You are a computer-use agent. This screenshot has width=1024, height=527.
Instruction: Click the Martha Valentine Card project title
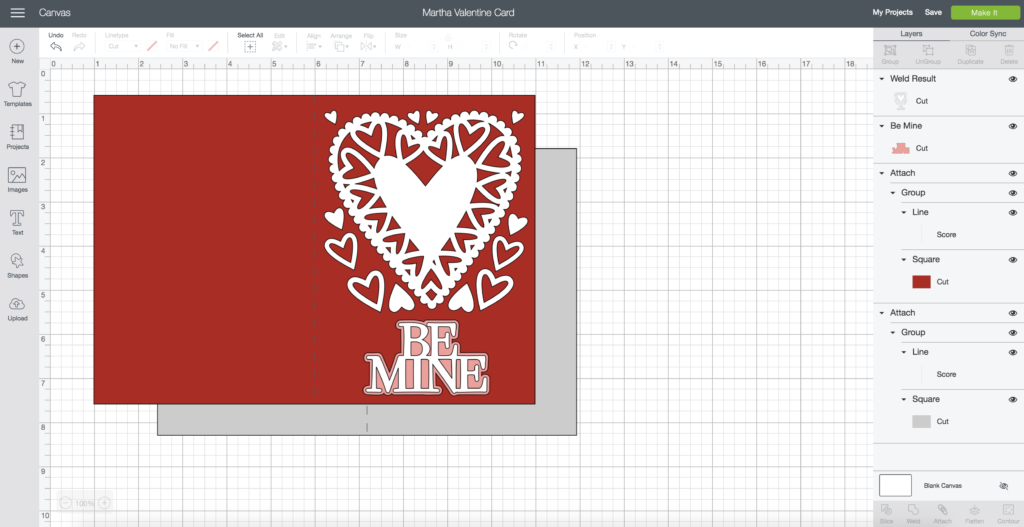tap(468, 12)
